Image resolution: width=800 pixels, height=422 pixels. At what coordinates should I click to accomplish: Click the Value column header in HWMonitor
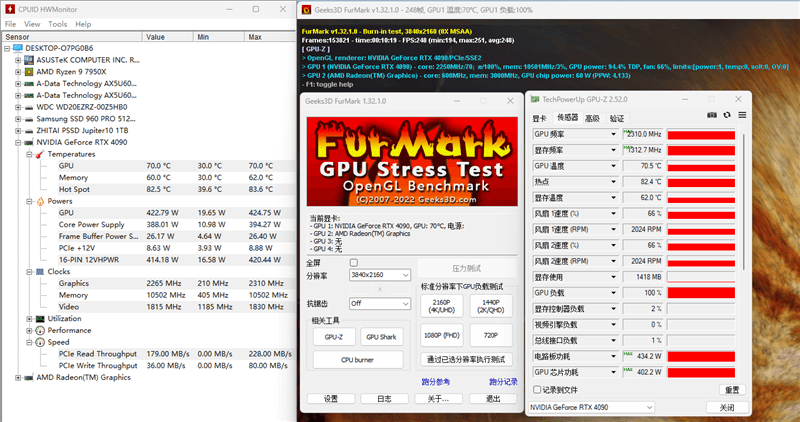(168, 37)
